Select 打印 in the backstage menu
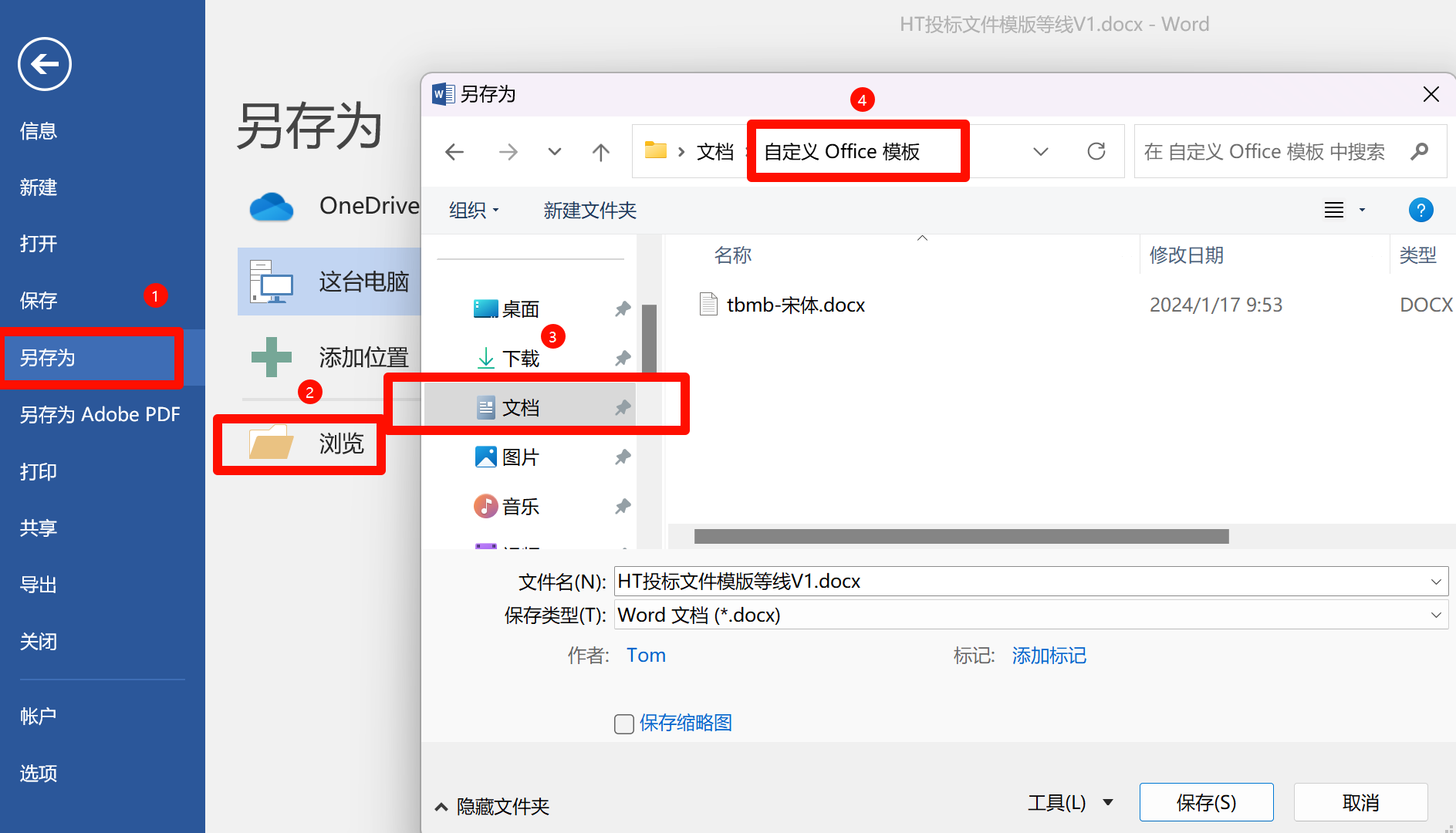This screenshot has height=833, width=1456. coord(39,471)
